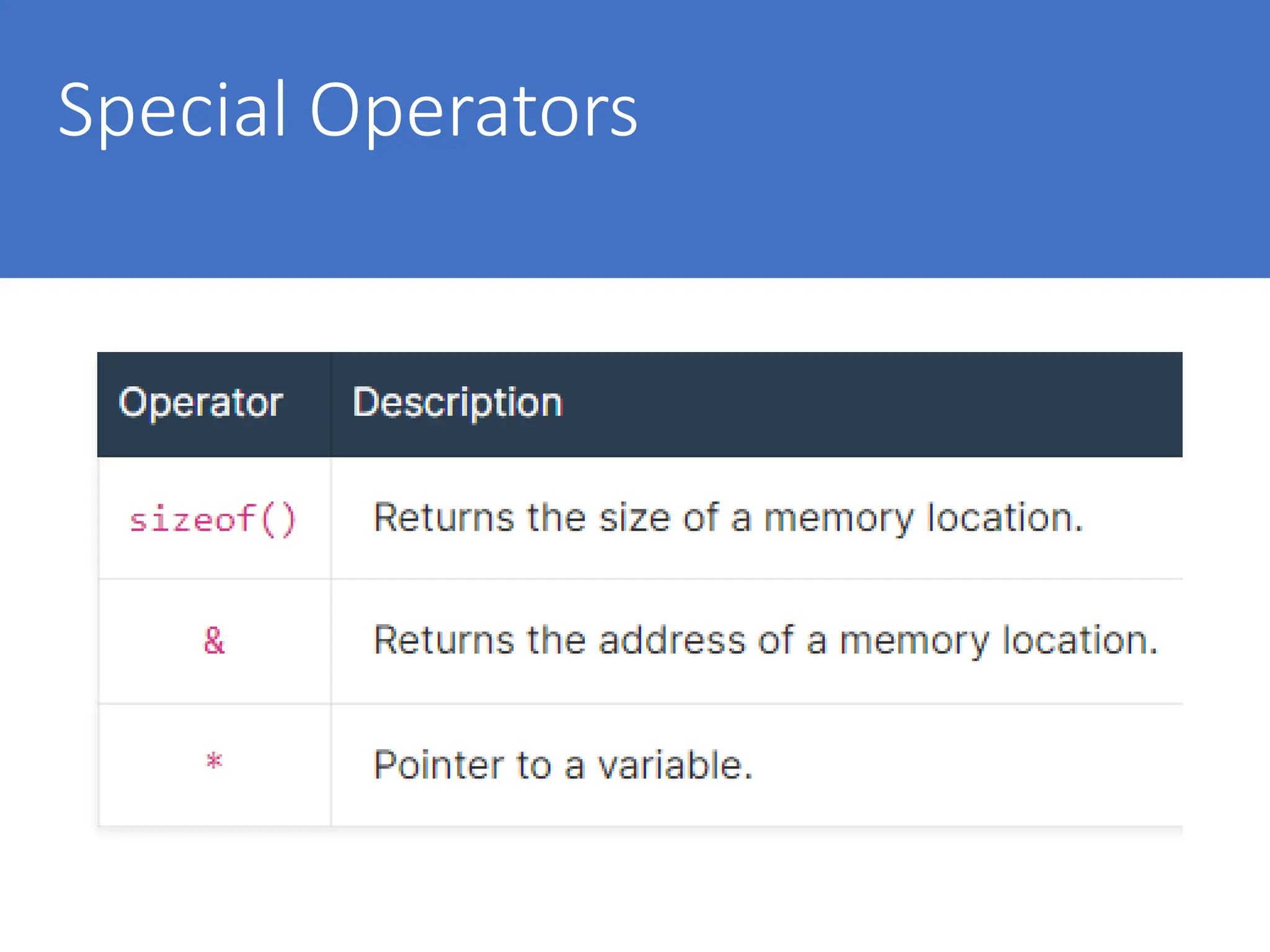Select the sizeof() operator cell
This screenshot has height=952, width=1270.
pos(213,519)
